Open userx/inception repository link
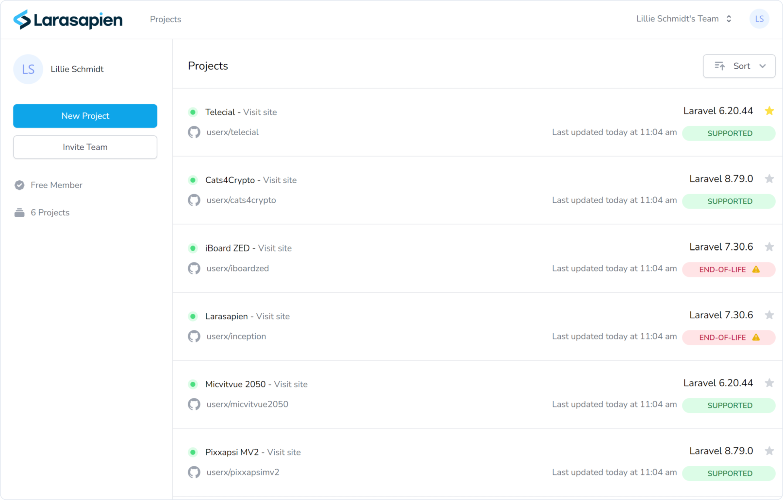The image size is (783, 500). coord(236,336)
